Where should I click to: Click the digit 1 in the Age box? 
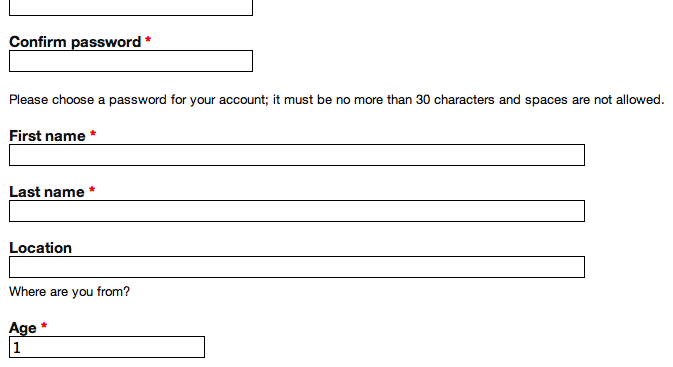pyautogui.click(x=17, y=347)
